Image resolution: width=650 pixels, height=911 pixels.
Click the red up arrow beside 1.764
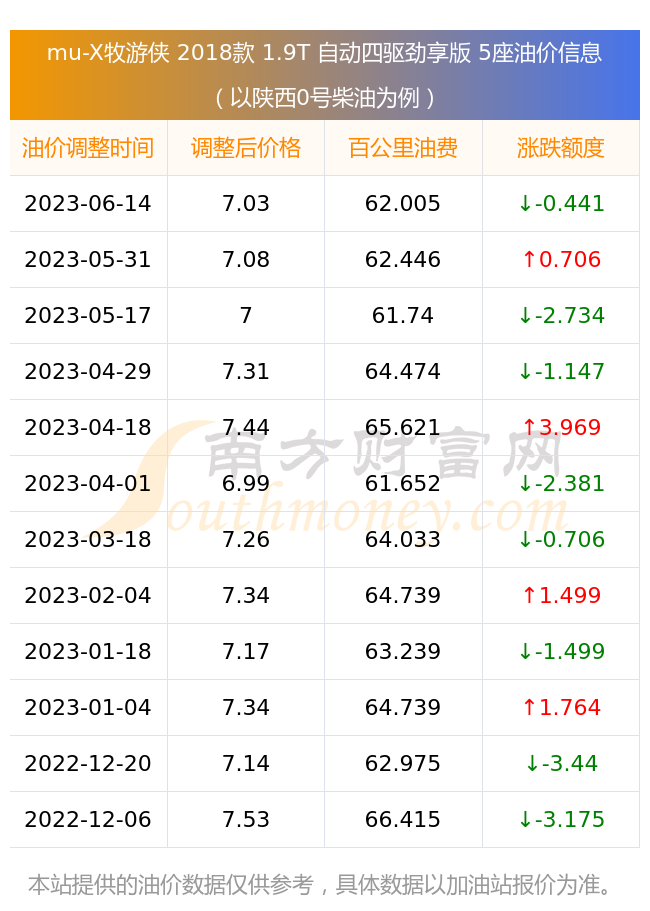point(529,707)
